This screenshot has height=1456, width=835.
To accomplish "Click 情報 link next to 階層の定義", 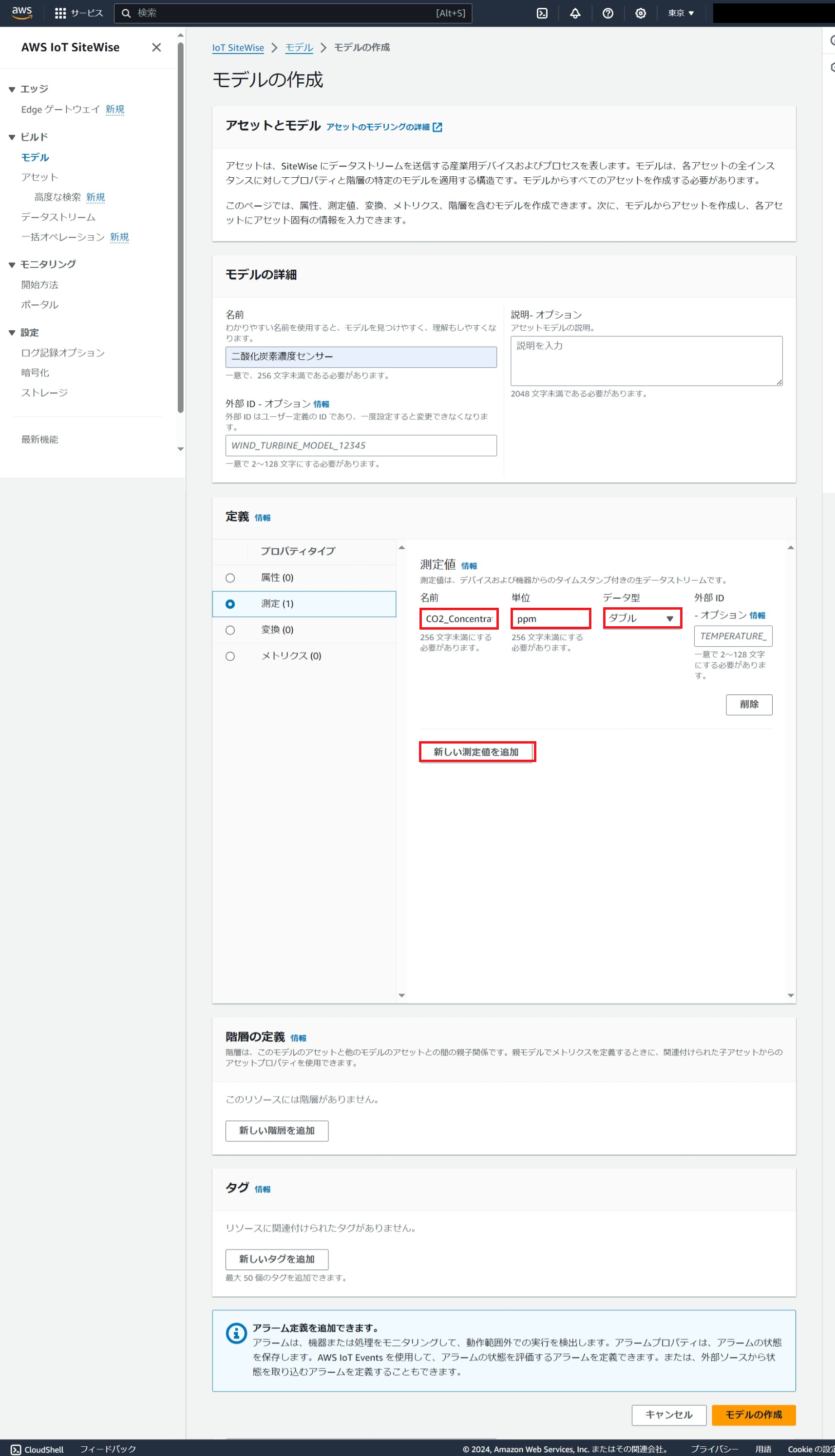I will pyautogui.click(x=298, y=1039).
